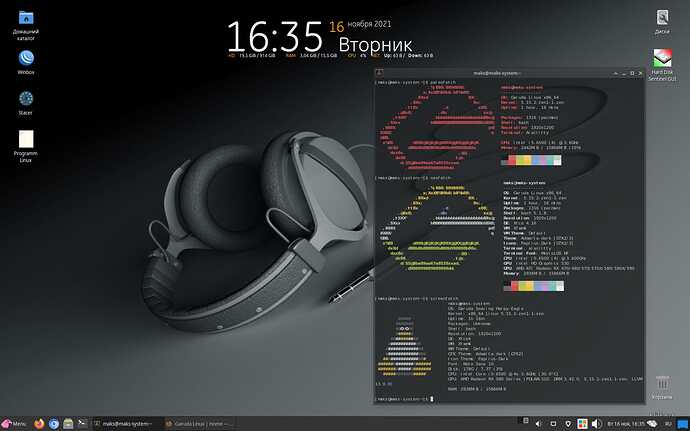Viewport: 690px width, 431px height.
Task: Open the file manager panel launcher
Action: pos(68,424)
